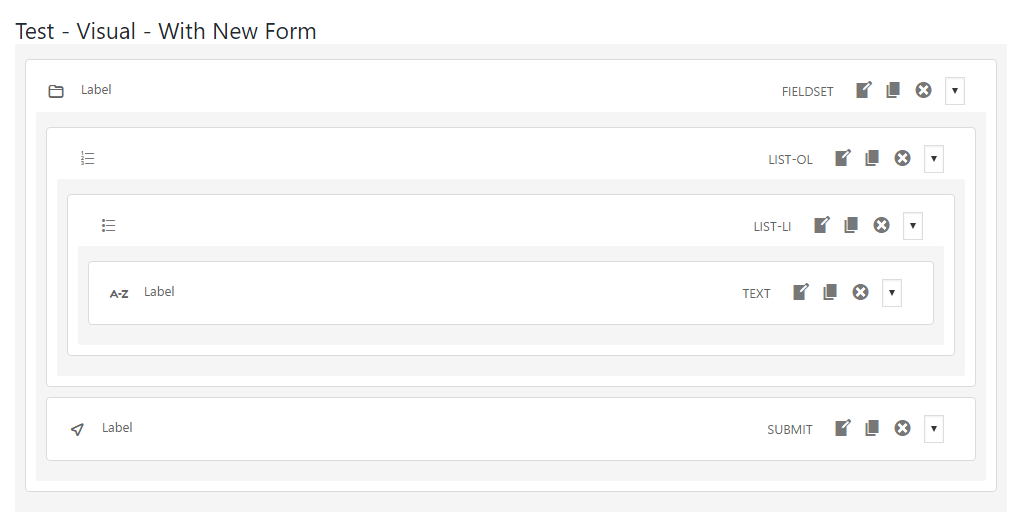Open the SUBMIT dropdown arrow
Viewport: 1020px width, 524px height.
[x=934, y=429]
